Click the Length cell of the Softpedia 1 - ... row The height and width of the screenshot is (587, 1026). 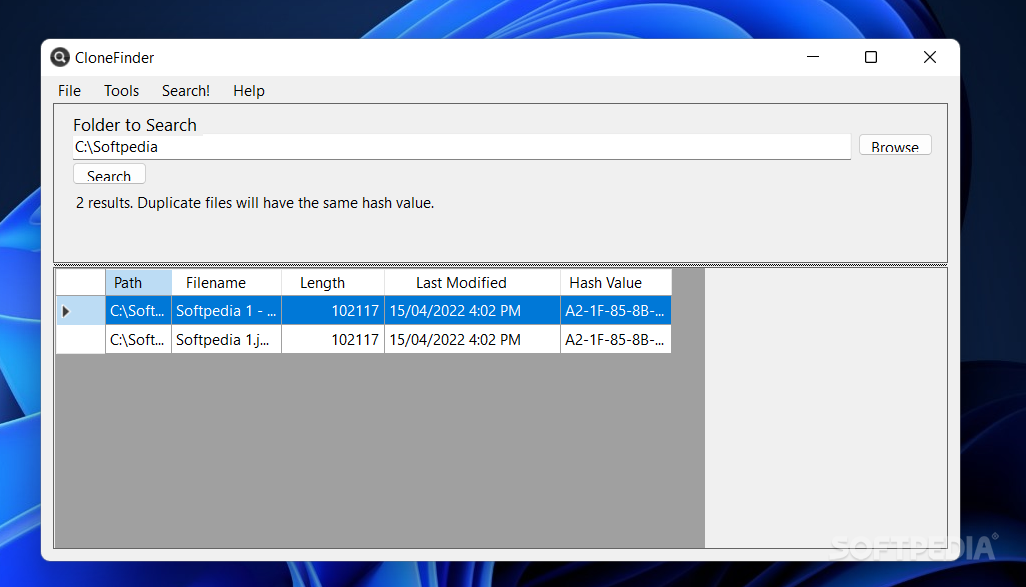333,311
